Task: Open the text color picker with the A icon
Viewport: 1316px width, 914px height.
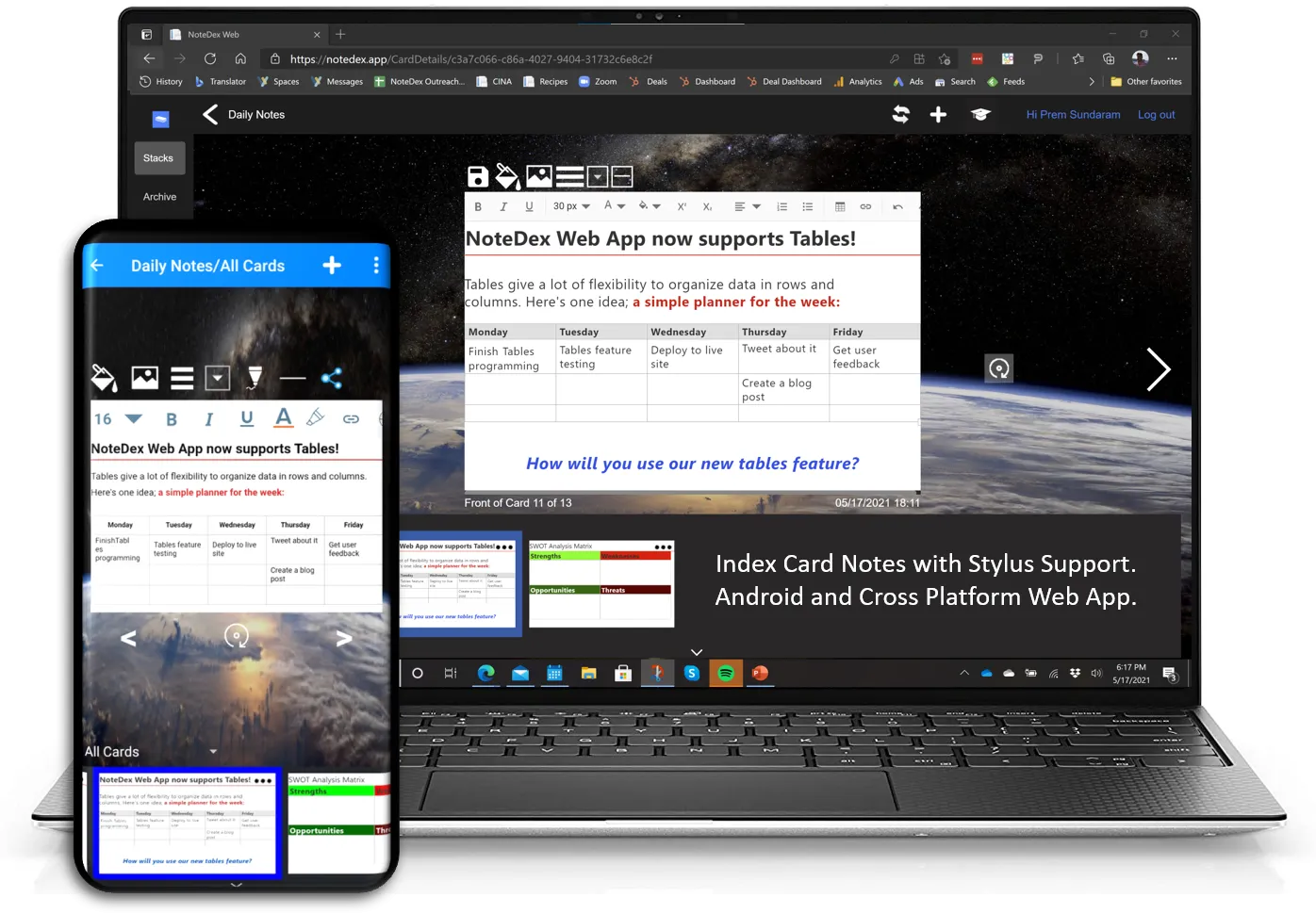Action: coord(283,418)
